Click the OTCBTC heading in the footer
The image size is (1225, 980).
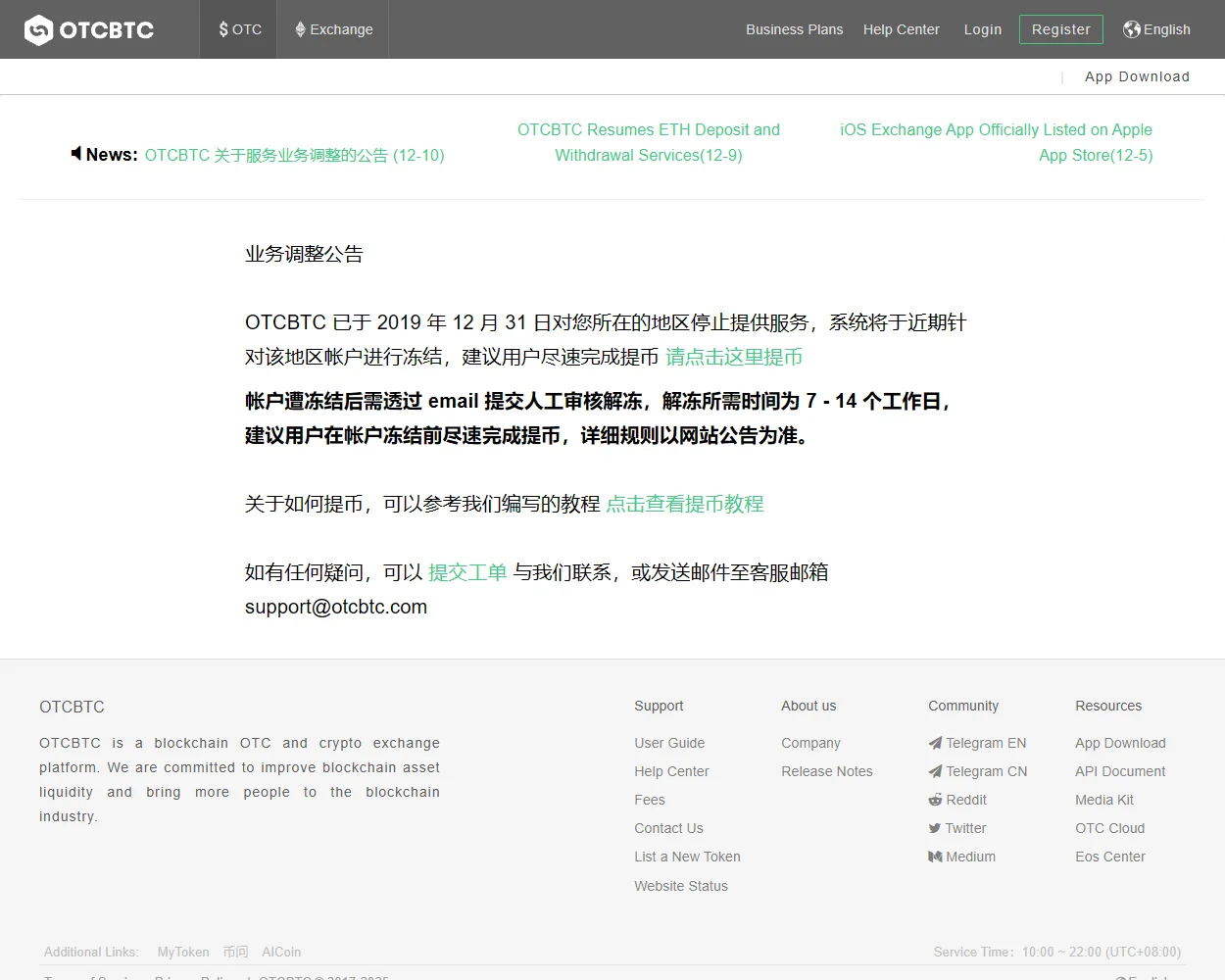(72, 707)
